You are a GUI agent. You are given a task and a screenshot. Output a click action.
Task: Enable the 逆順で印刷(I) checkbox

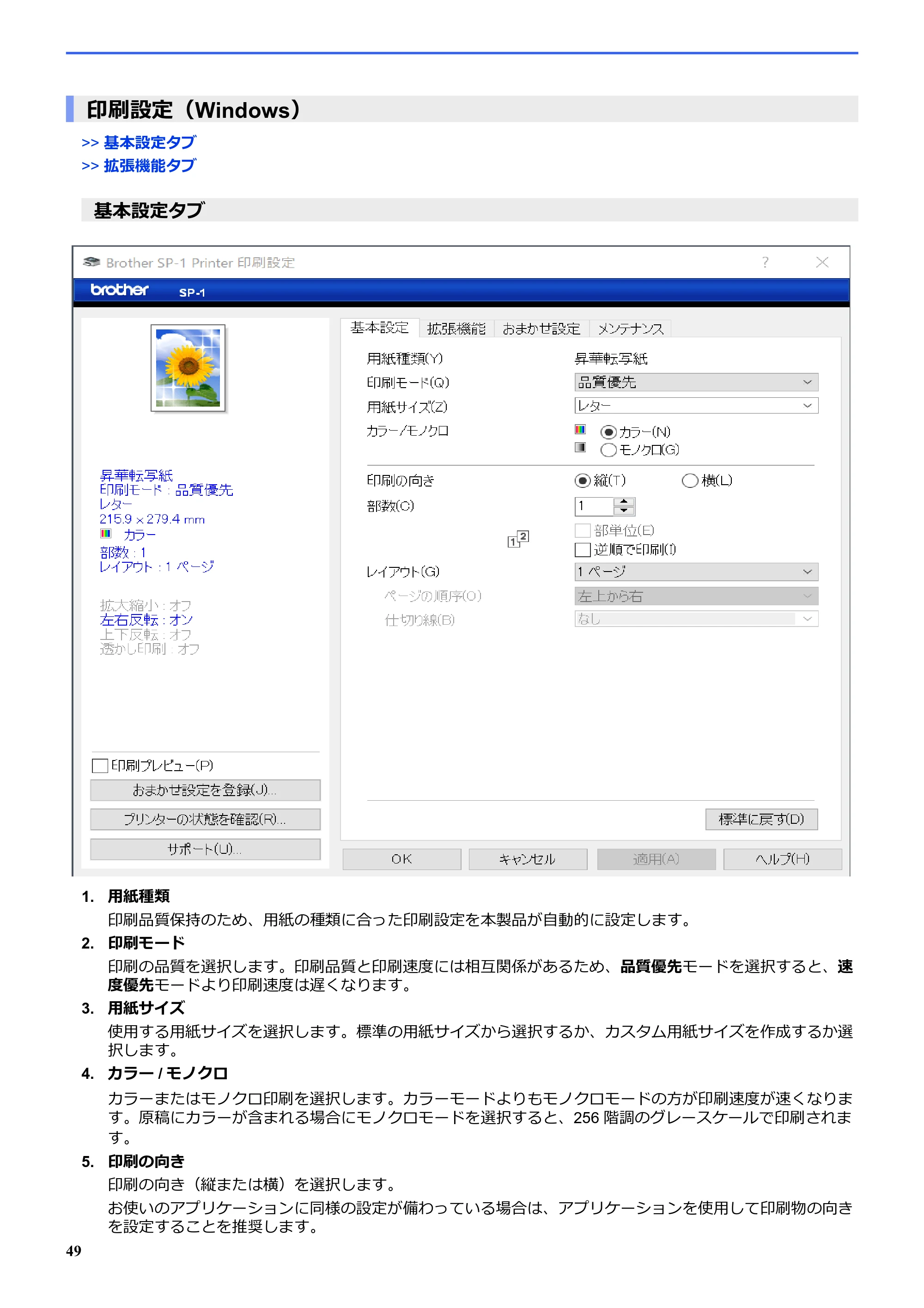[582, 550]
